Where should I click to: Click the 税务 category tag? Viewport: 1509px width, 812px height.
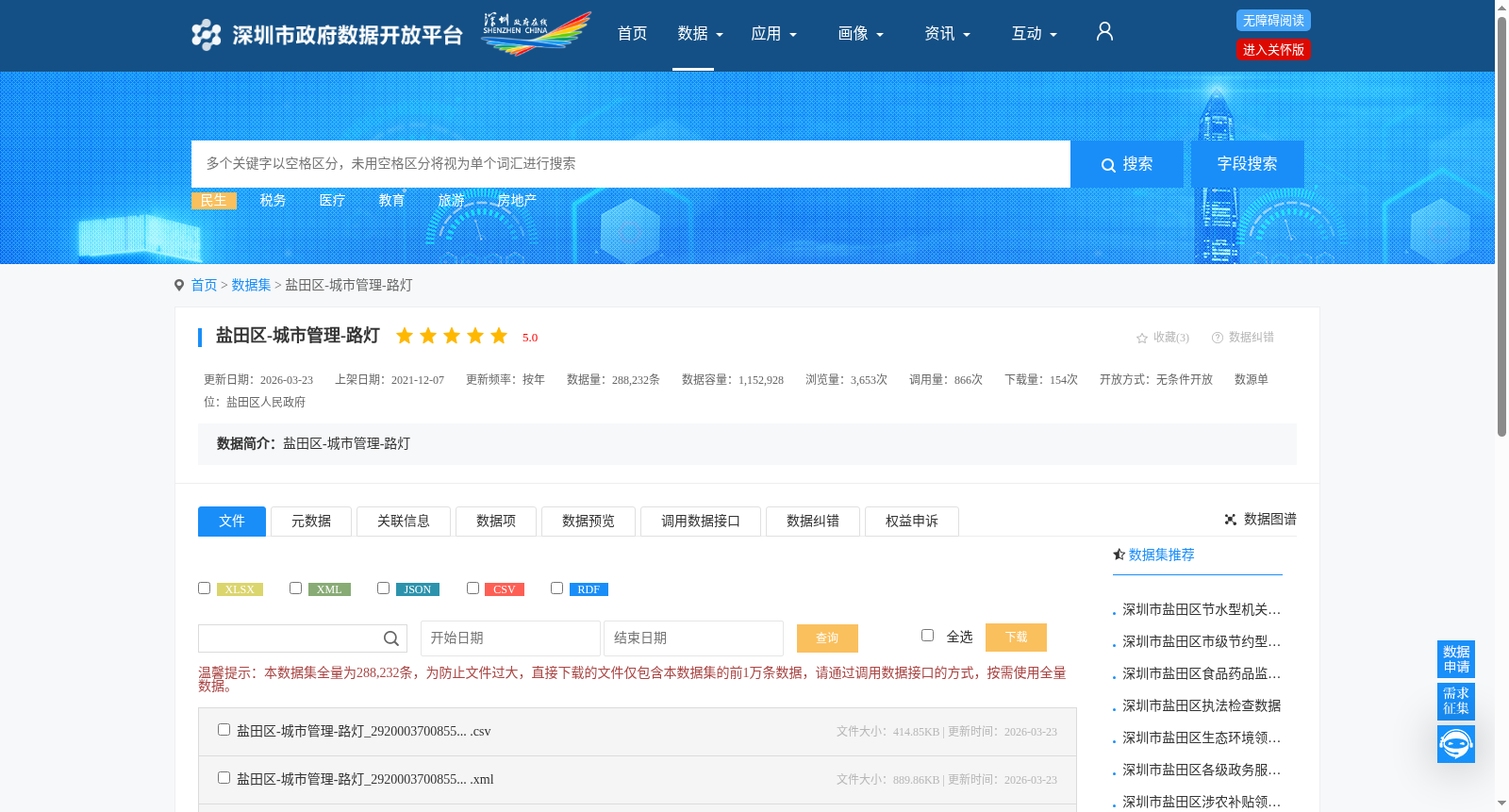point(273,200)
